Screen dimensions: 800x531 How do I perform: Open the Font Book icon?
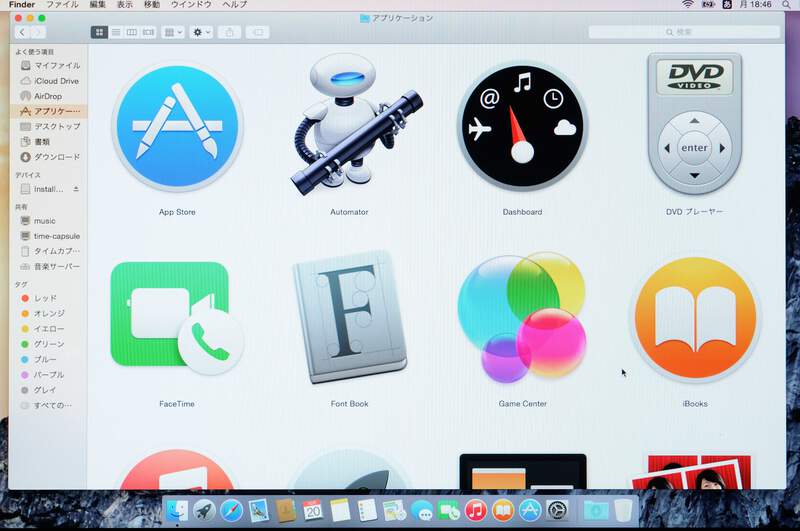click(x=350, y=317)
